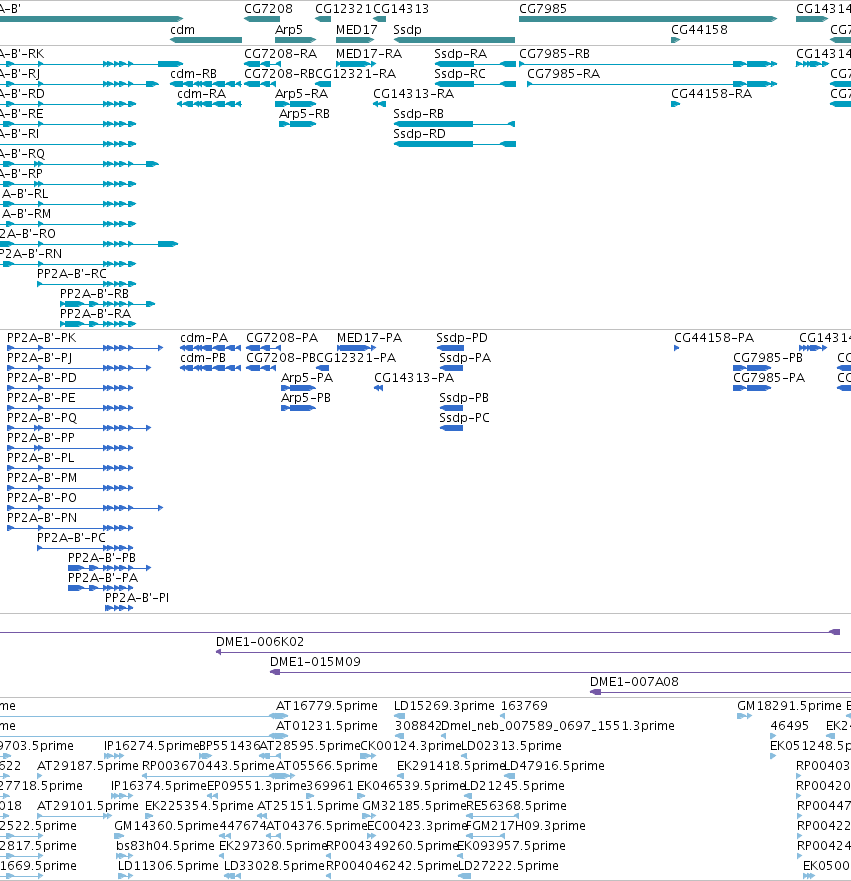
Task: Select transcript CG7208-RA
Action: click(x=262, y=64)
